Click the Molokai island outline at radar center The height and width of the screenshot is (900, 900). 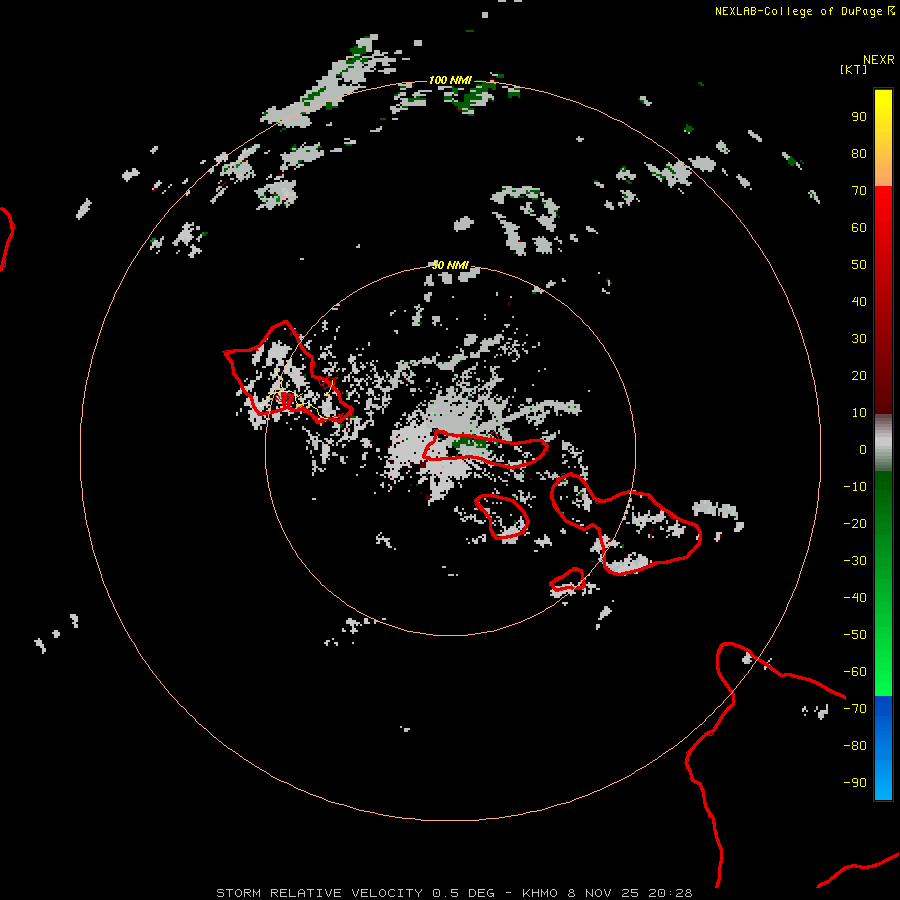485,449
